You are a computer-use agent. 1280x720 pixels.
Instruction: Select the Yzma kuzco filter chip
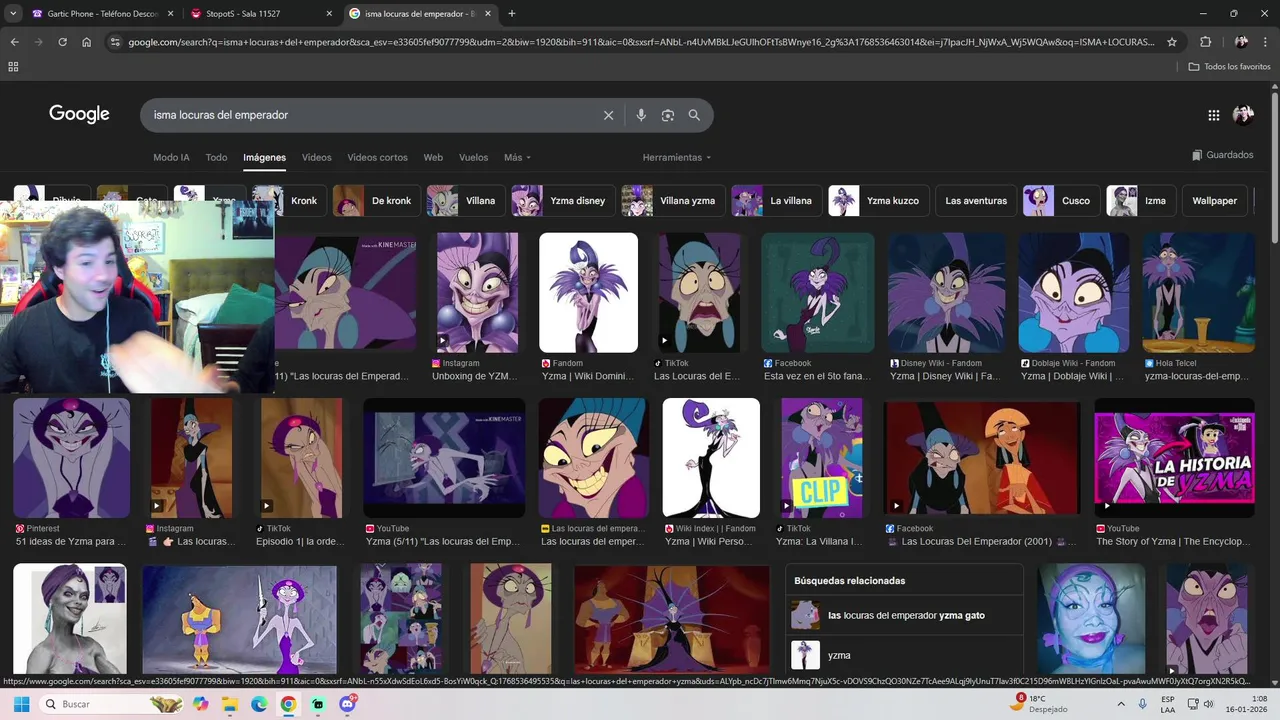879,200
